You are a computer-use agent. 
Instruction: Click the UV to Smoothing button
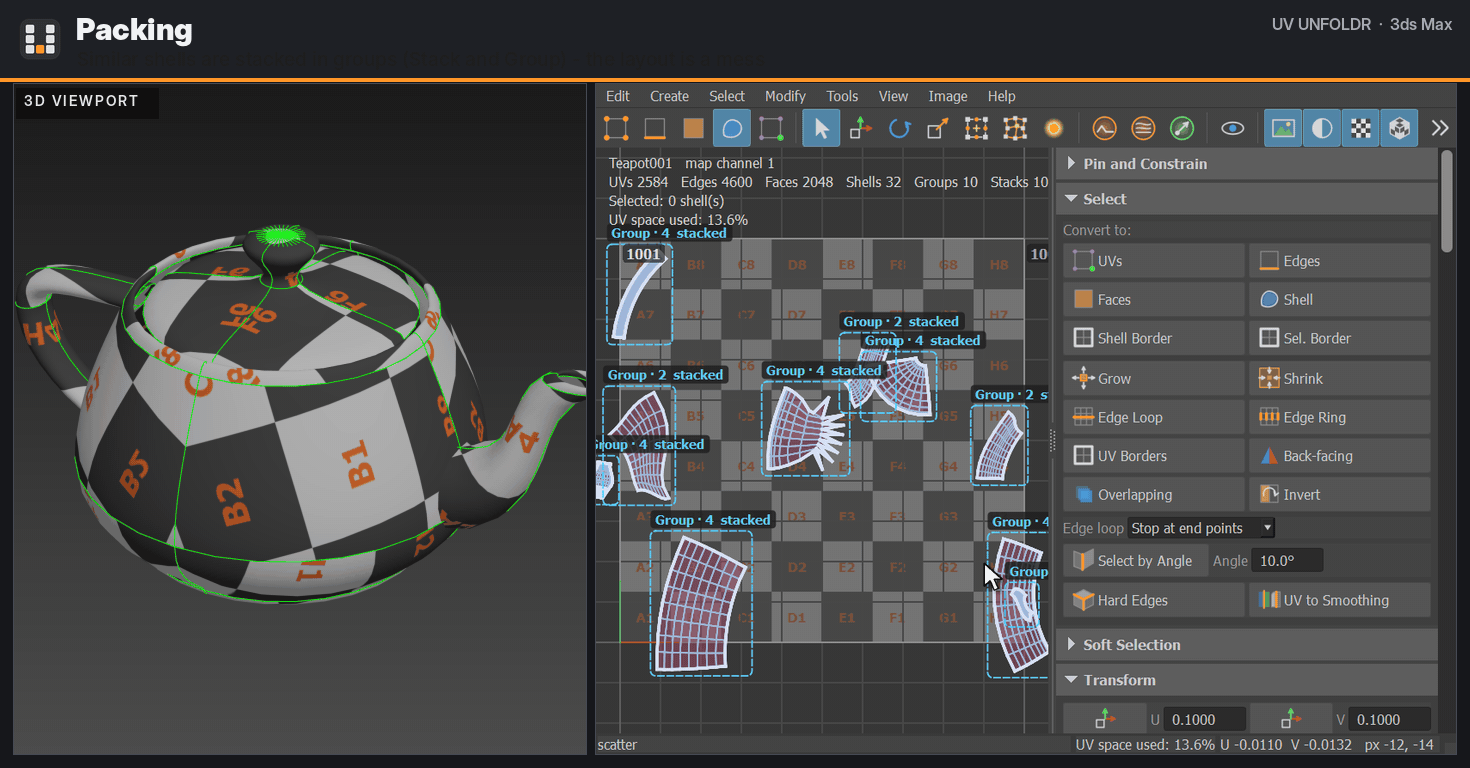click(x=1340, y=600)
